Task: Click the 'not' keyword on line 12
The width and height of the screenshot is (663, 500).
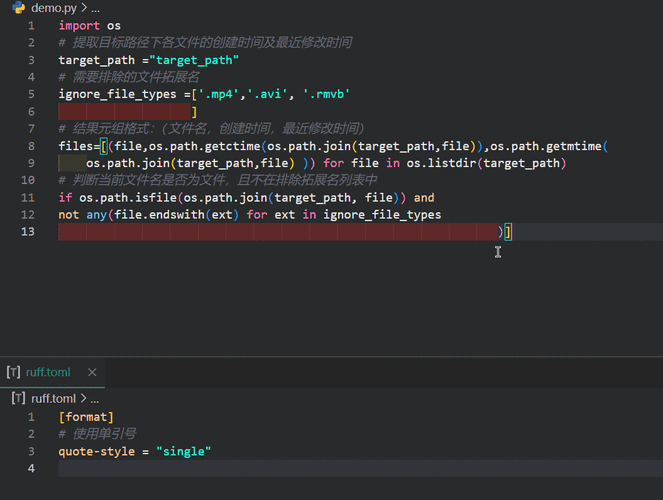Action: [68, 215]
